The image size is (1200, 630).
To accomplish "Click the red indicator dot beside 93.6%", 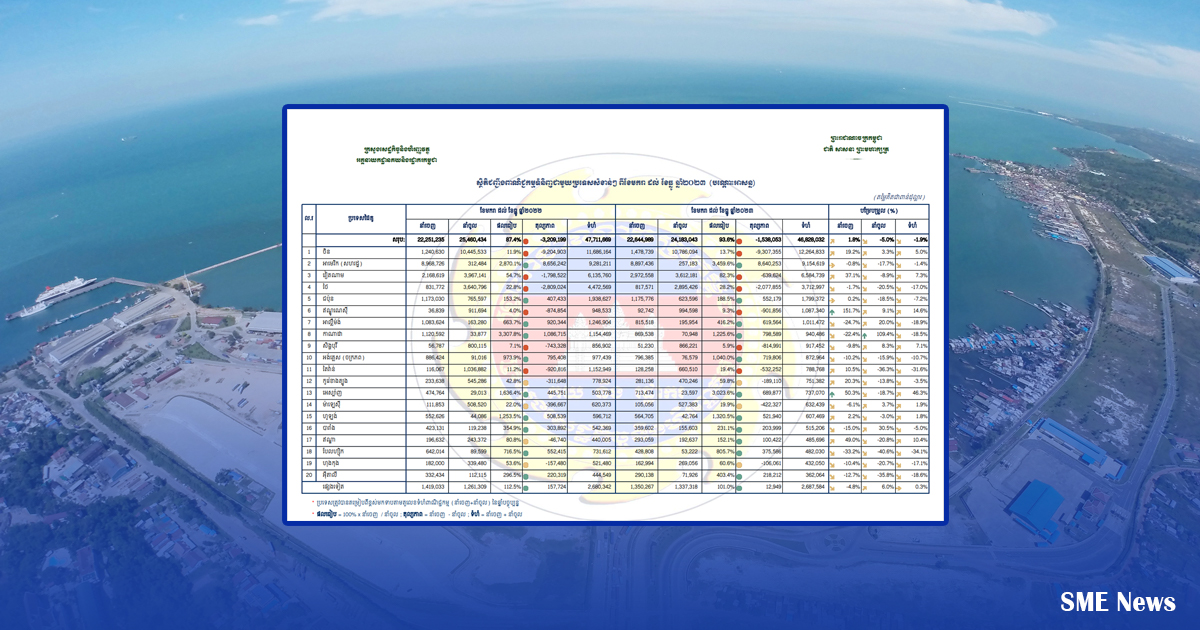I will click(738, 241).
